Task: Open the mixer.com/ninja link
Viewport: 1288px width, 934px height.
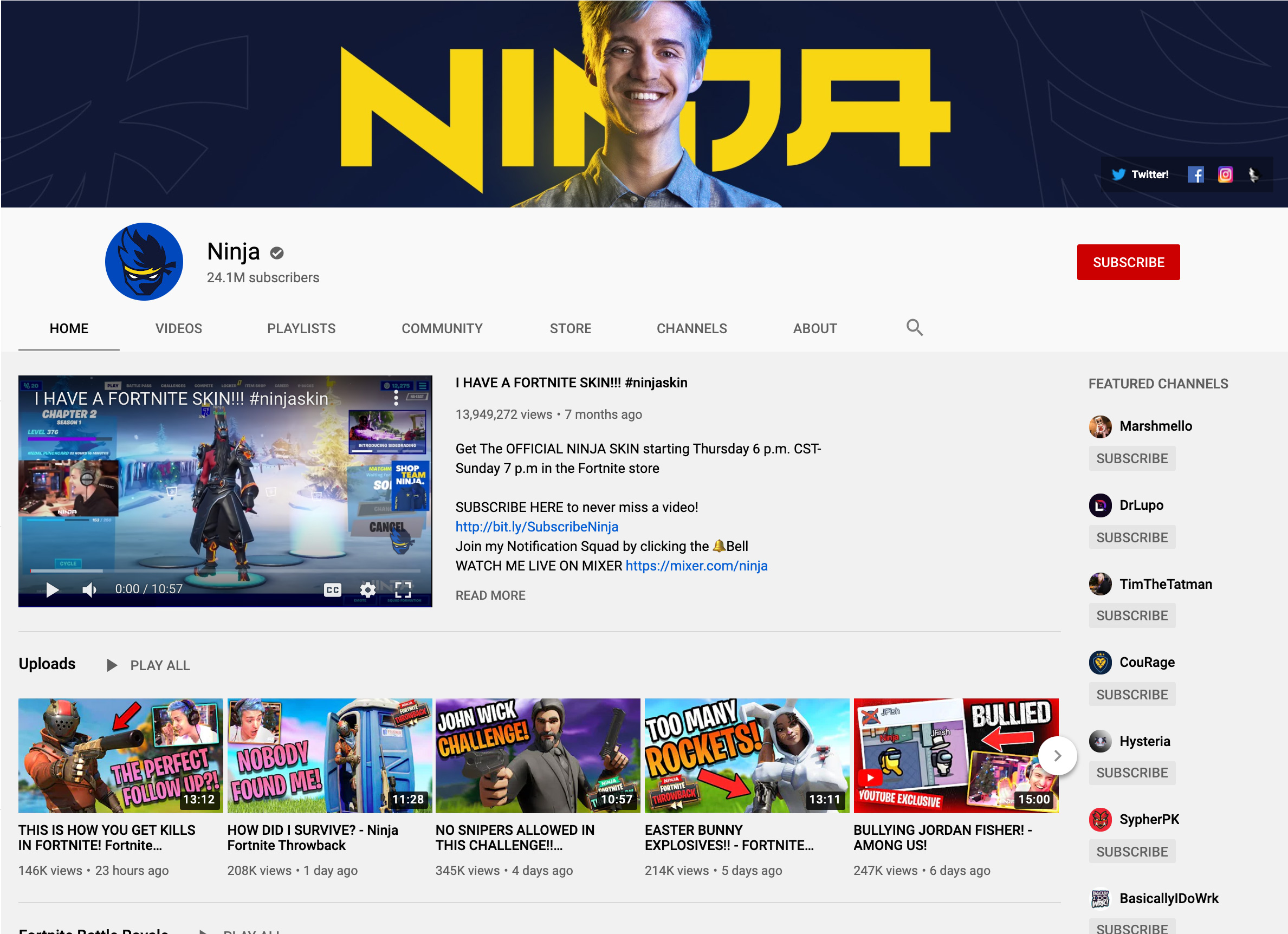Action: pos(696,566)
